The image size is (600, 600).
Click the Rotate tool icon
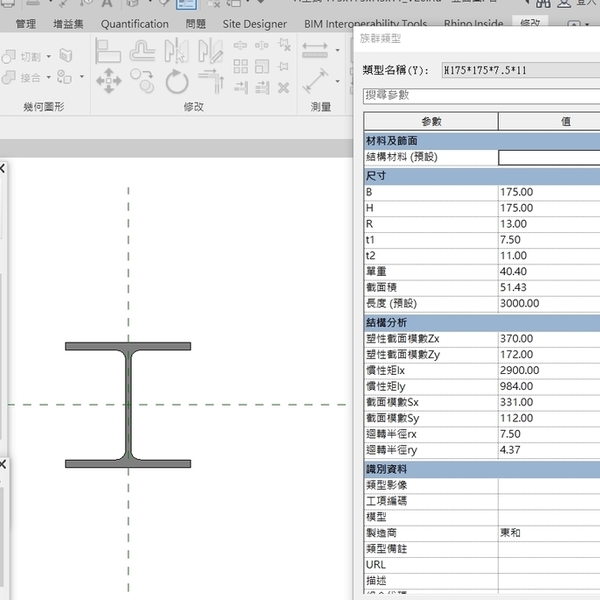tap(177, 81)
